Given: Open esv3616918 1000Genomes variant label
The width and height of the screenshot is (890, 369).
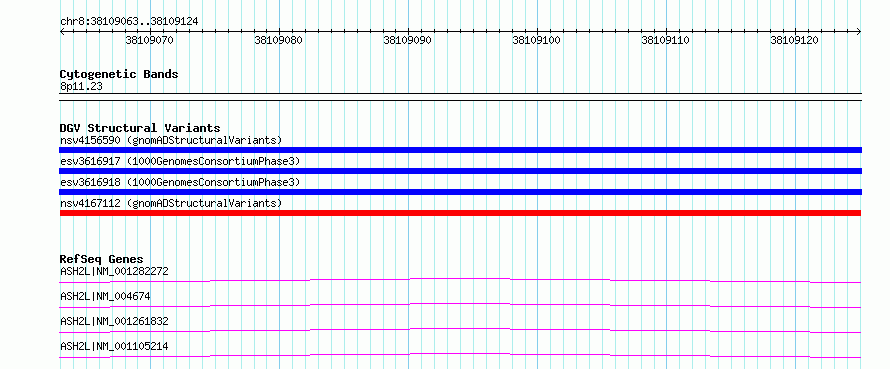Looking at the screenshot, I should click(179, 182).
